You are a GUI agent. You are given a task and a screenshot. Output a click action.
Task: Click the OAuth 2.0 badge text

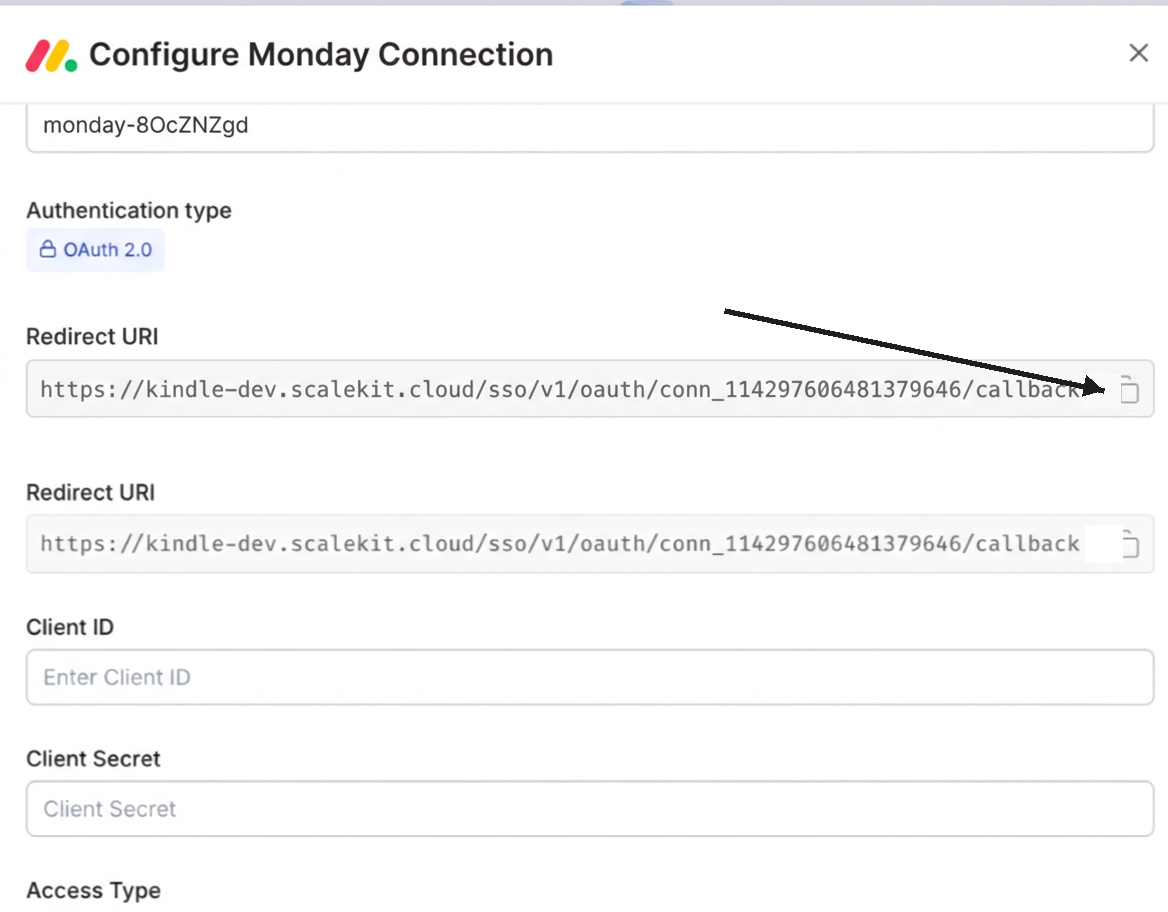(107, 250)
